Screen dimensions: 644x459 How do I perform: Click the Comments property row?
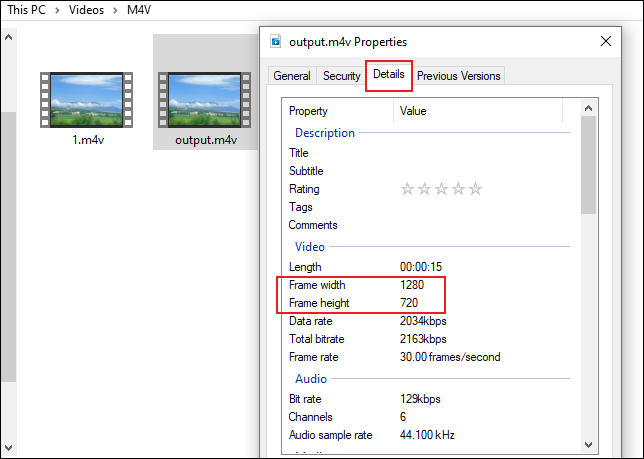pos(429,225)
